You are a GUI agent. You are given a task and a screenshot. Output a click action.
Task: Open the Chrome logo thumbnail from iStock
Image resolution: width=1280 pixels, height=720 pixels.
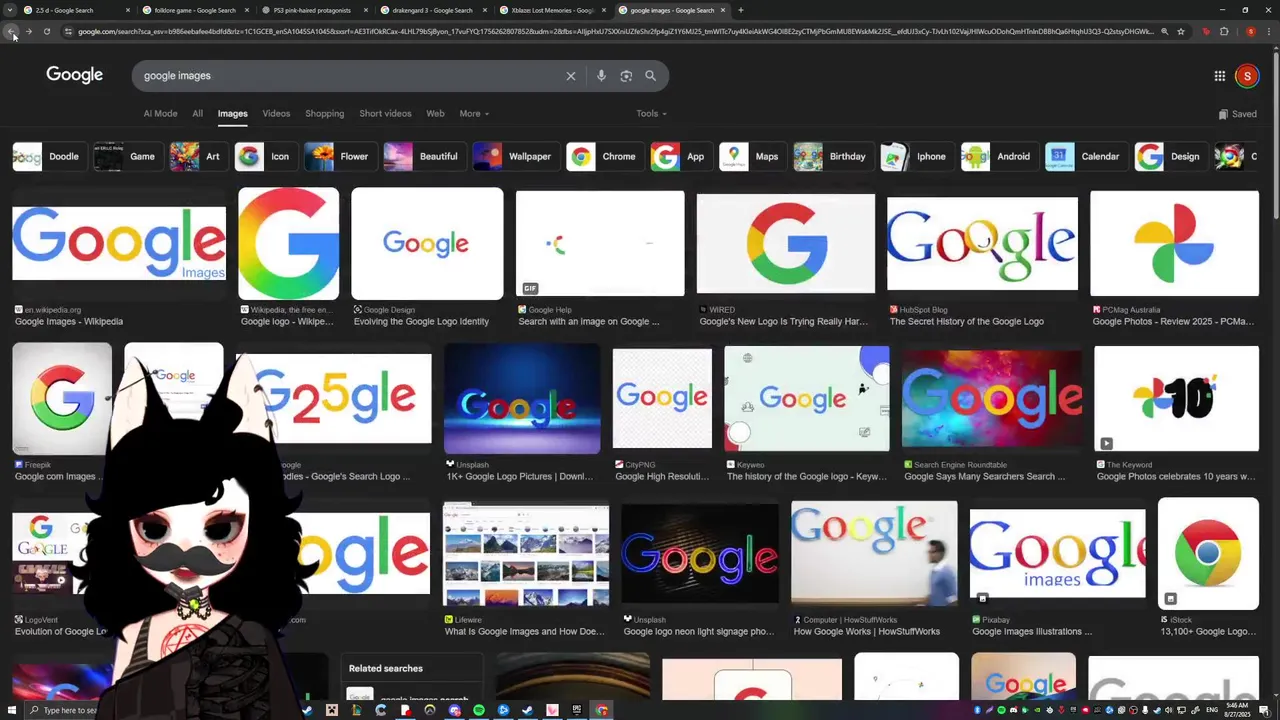click(x=1208, y=553)
